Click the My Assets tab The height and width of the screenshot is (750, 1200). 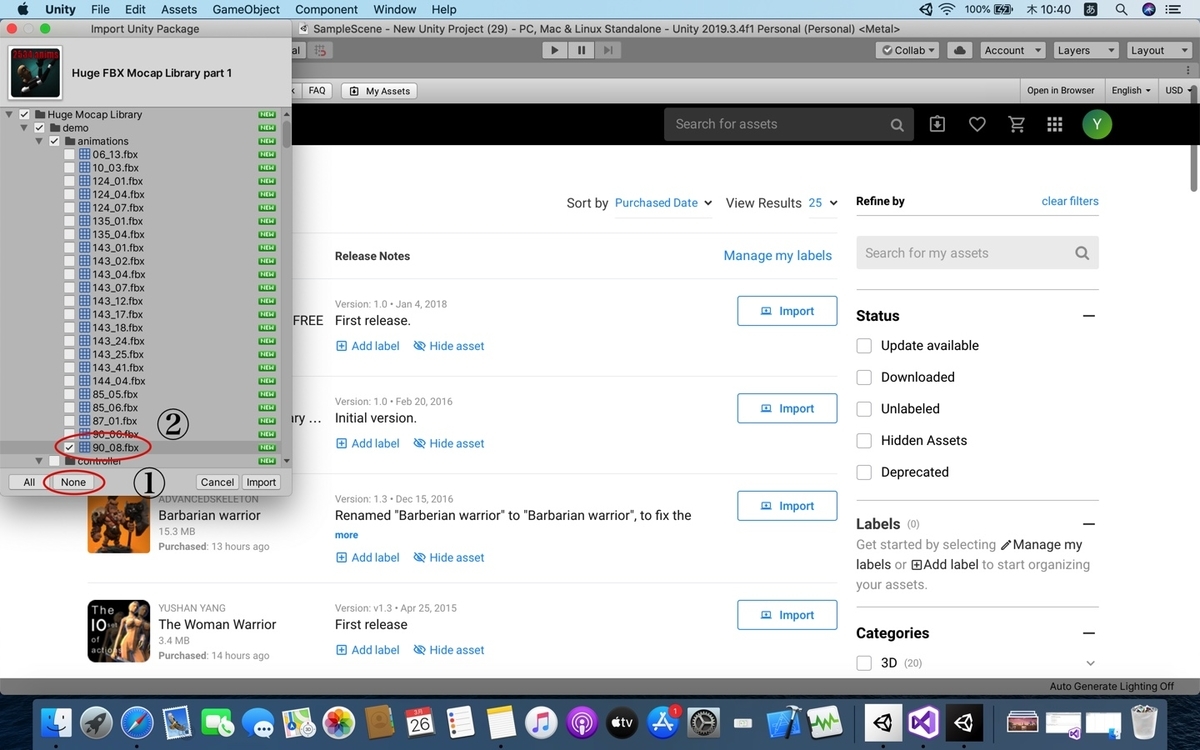coord(380,91)
